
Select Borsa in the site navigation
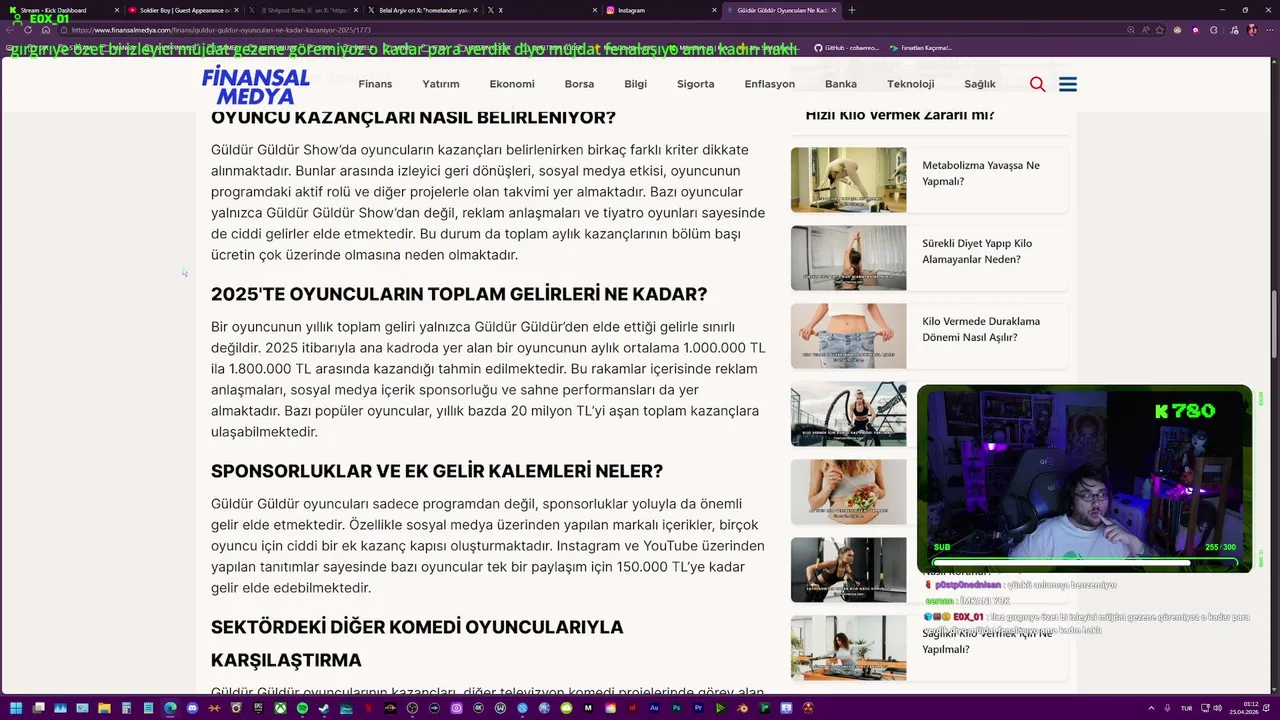click(x=579, y=84)
